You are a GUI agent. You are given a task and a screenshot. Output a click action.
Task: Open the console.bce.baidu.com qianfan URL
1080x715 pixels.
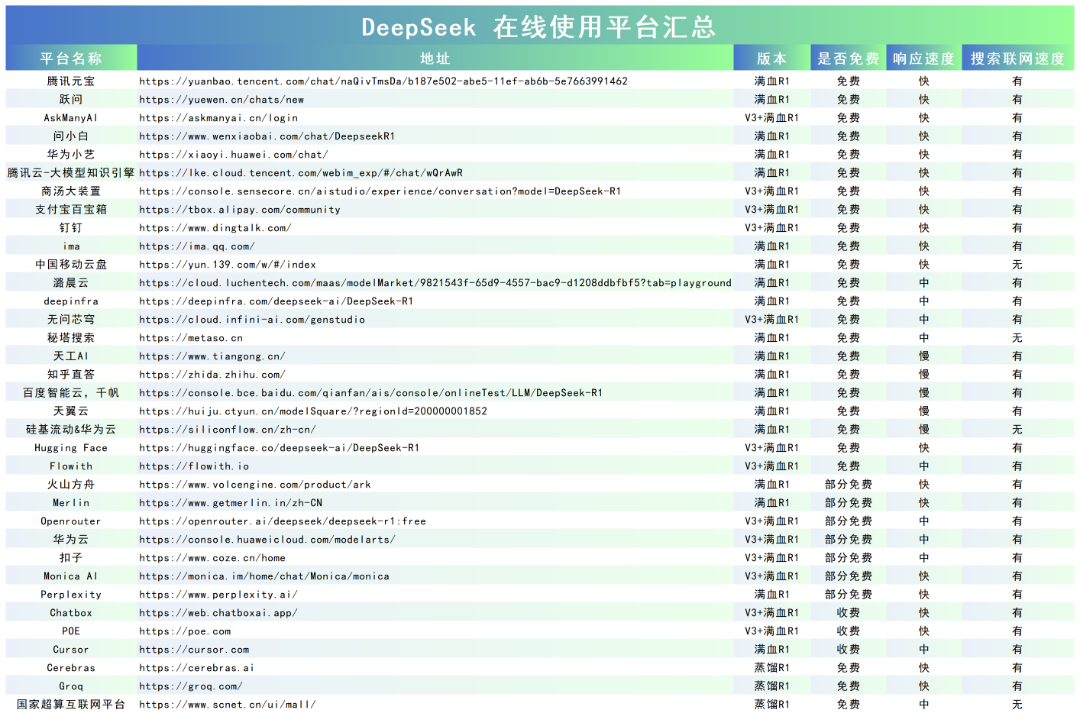coord(371,393)
